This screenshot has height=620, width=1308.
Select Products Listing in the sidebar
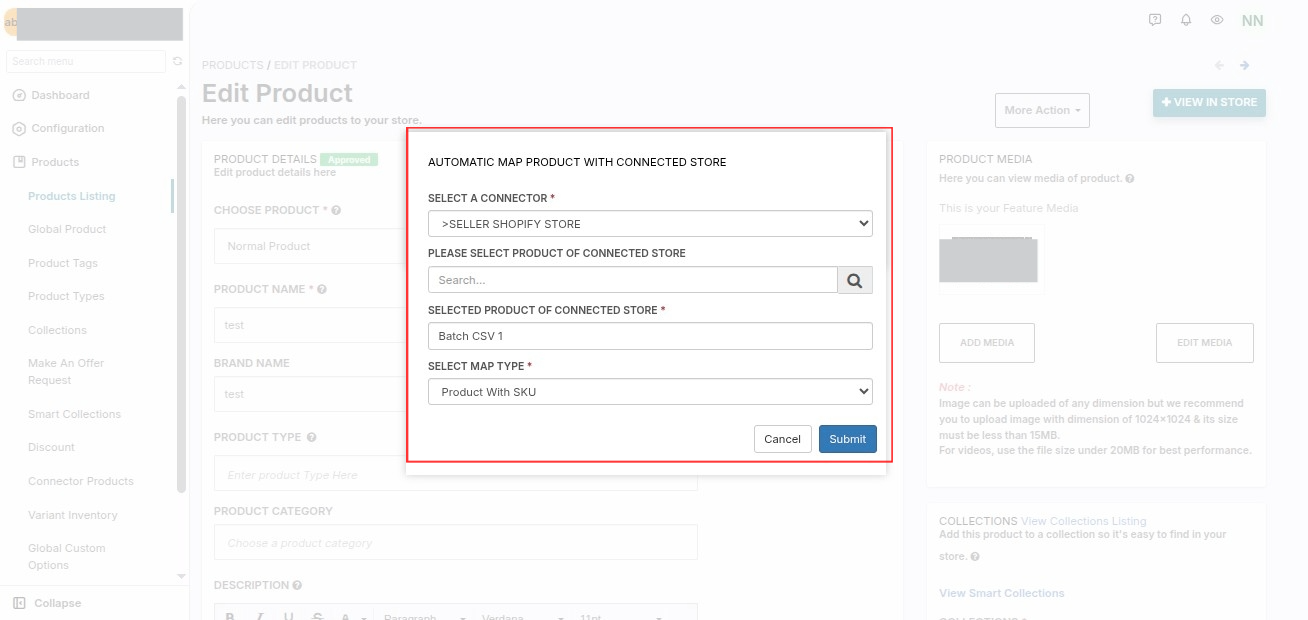coord(72,196)
